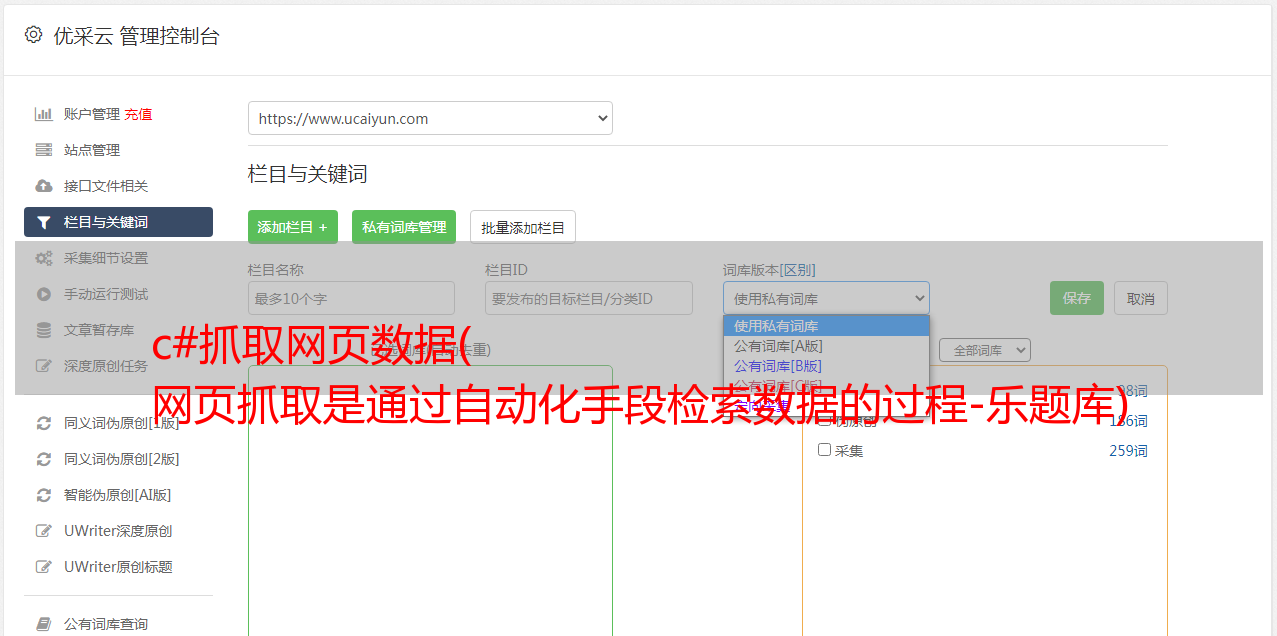Open the 词库版本 select box
1277x636 pixels.
click(826, 298)
